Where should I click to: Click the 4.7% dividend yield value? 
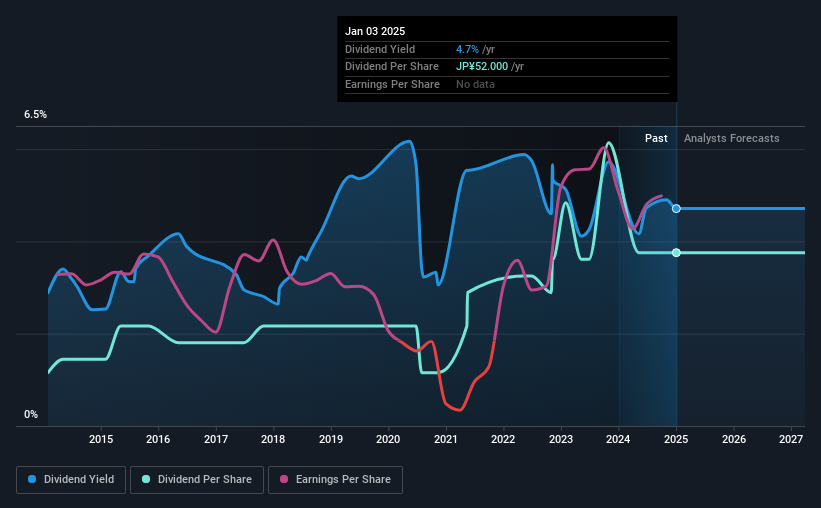click(x=467, y=49)
